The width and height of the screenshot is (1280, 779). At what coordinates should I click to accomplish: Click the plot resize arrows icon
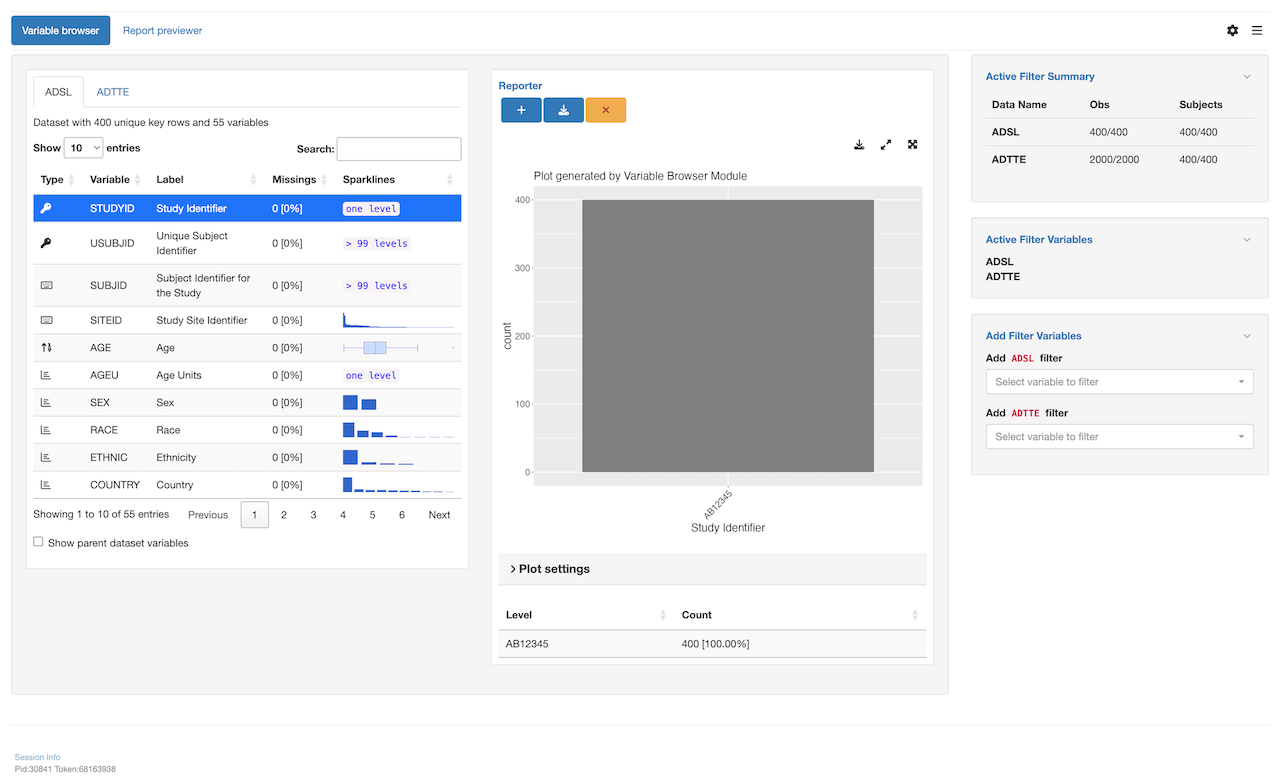886,145
